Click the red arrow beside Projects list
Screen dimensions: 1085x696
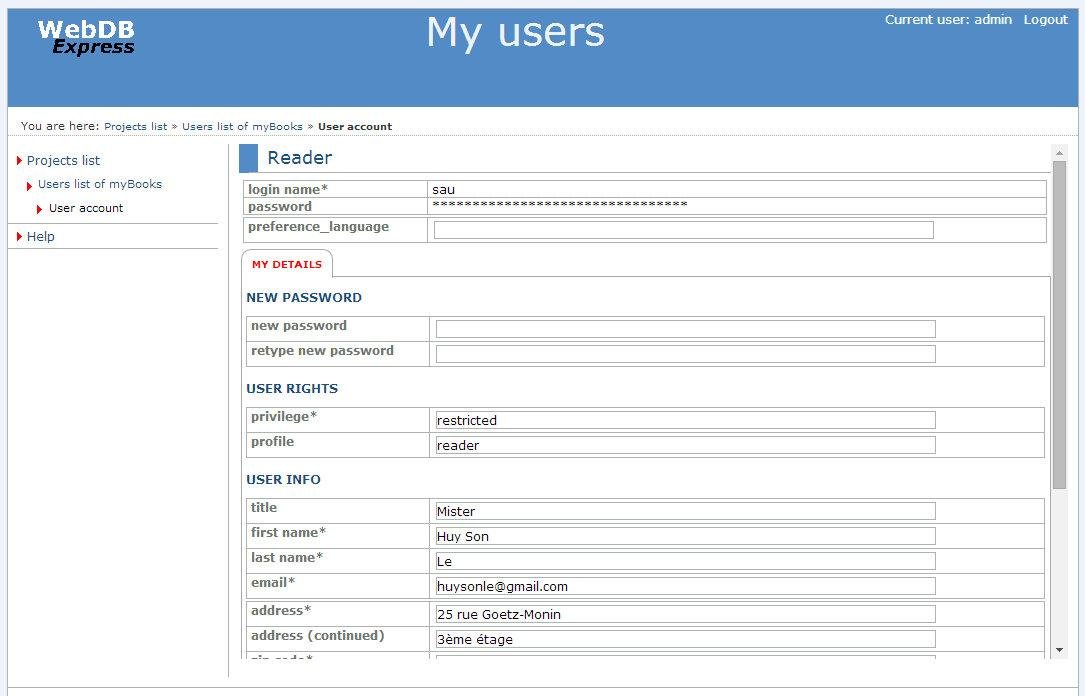click(20, 161)
